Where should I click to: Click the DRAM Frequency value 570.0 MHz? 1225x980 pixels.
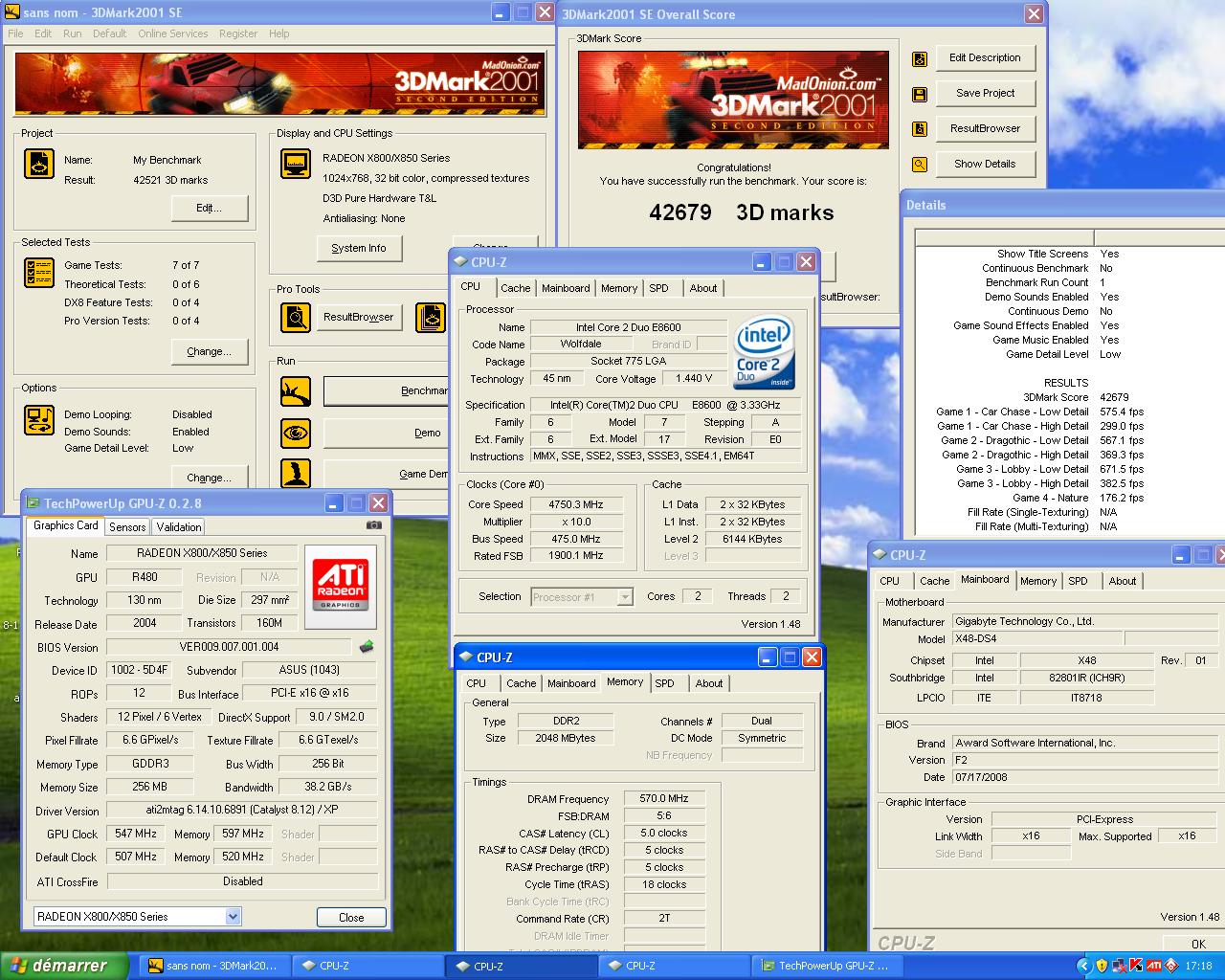point(664,798)
